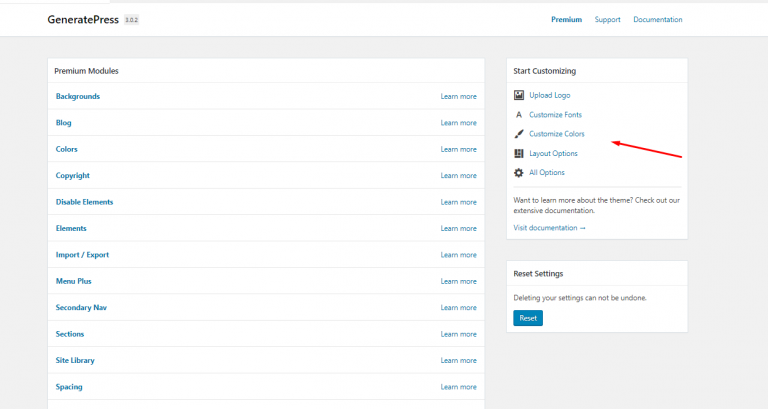Click the GeneratePress title text
Viewport: 768px width, 409px height.
(83, 20)
